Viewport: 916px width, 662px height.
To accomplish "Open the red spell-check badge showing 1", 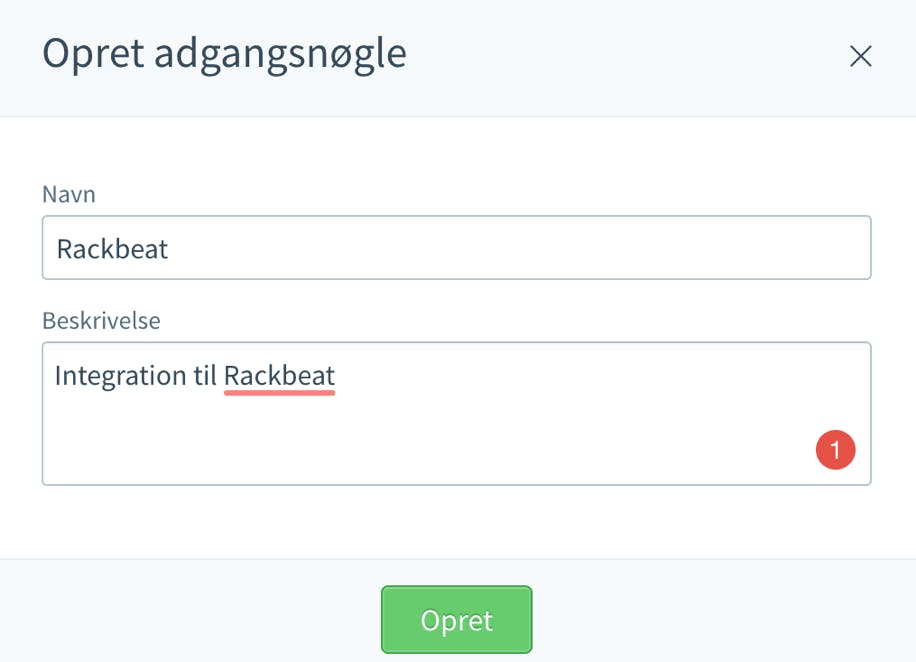I will point(835,450).
